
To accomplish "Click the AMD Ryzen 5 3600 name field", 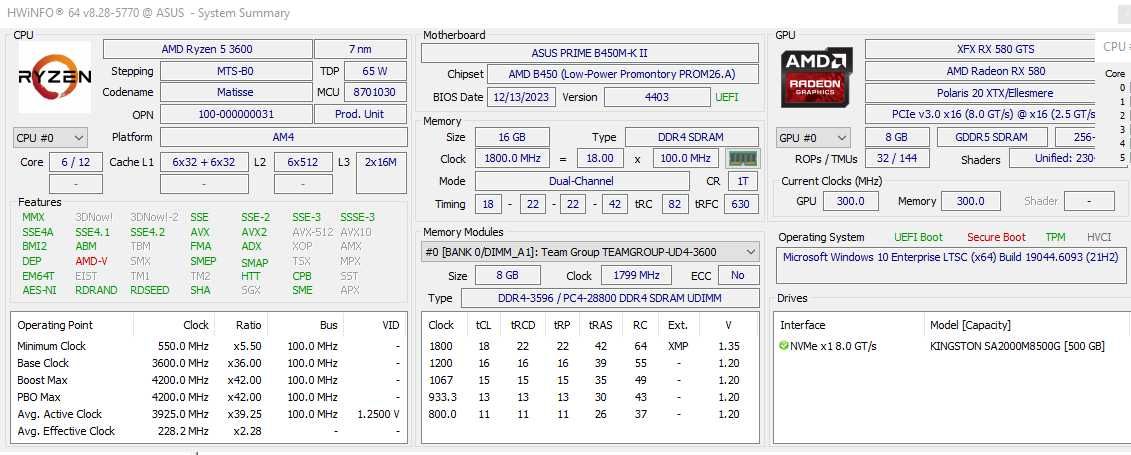I will click(207, 49).
